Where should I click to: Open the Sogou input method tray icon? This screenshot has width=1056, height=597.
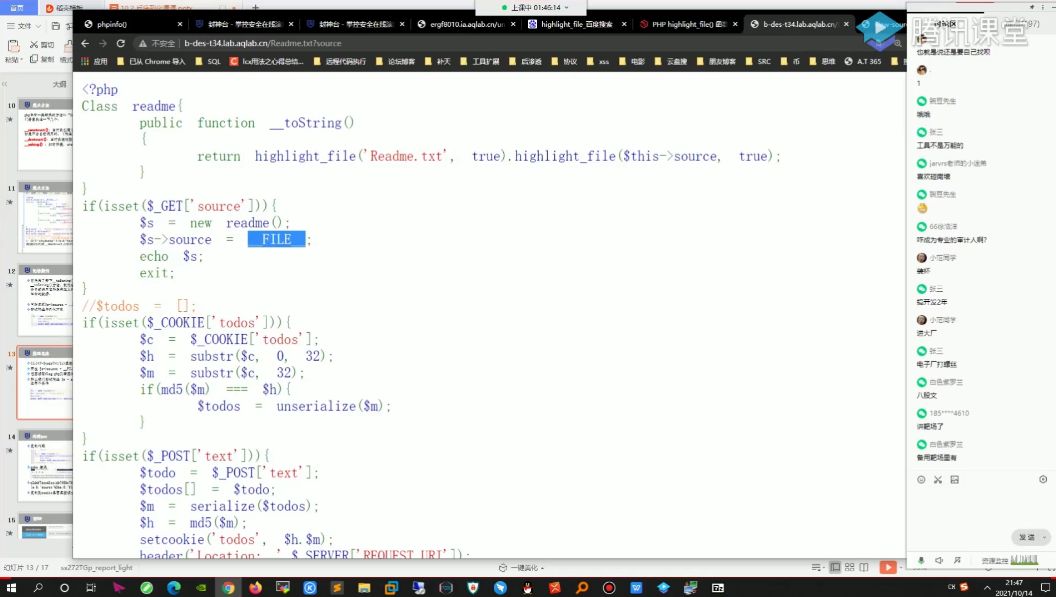click(964, 587)
